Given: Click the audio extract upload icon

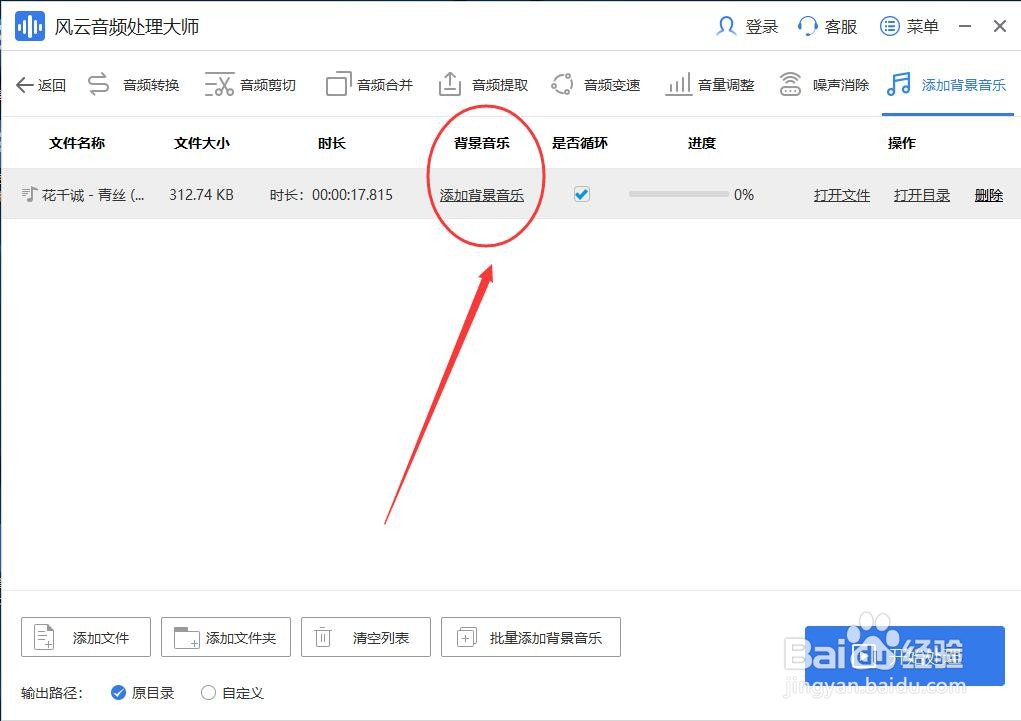Looking at the screenshot, I should tap(450, 85).
